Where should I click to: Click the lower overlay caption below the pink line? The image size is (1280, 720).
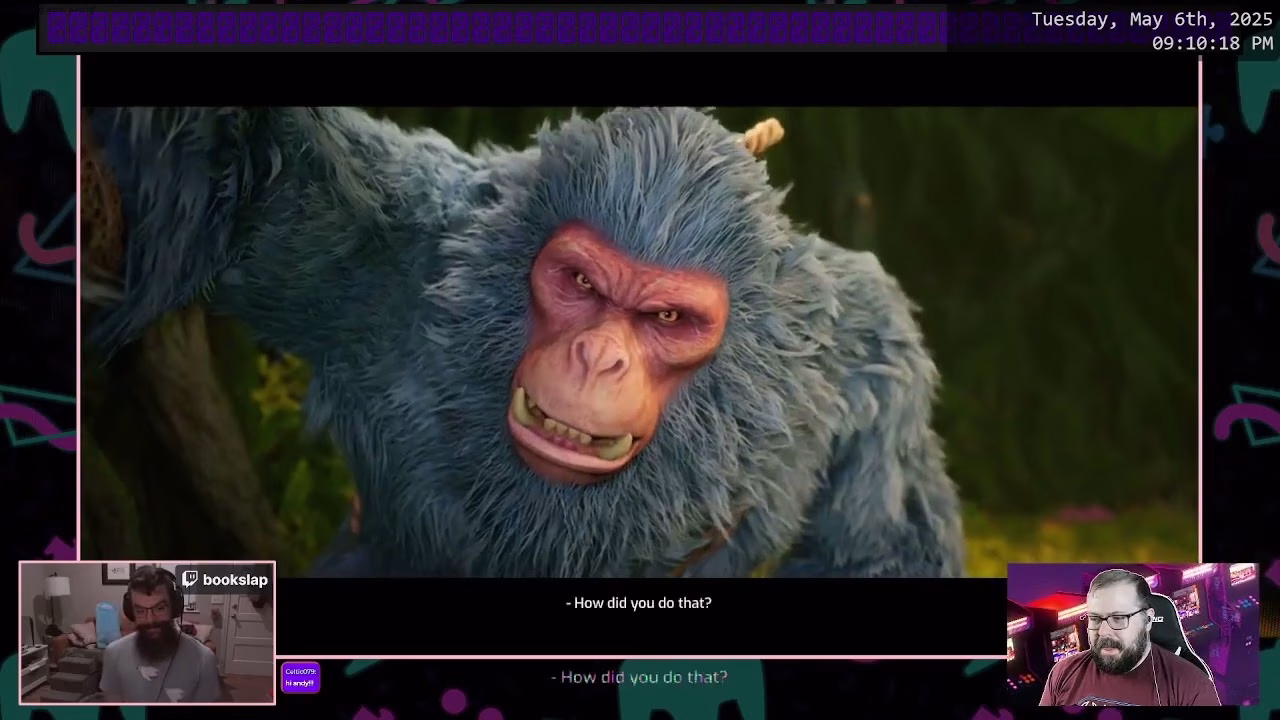(x=639, y=677)
